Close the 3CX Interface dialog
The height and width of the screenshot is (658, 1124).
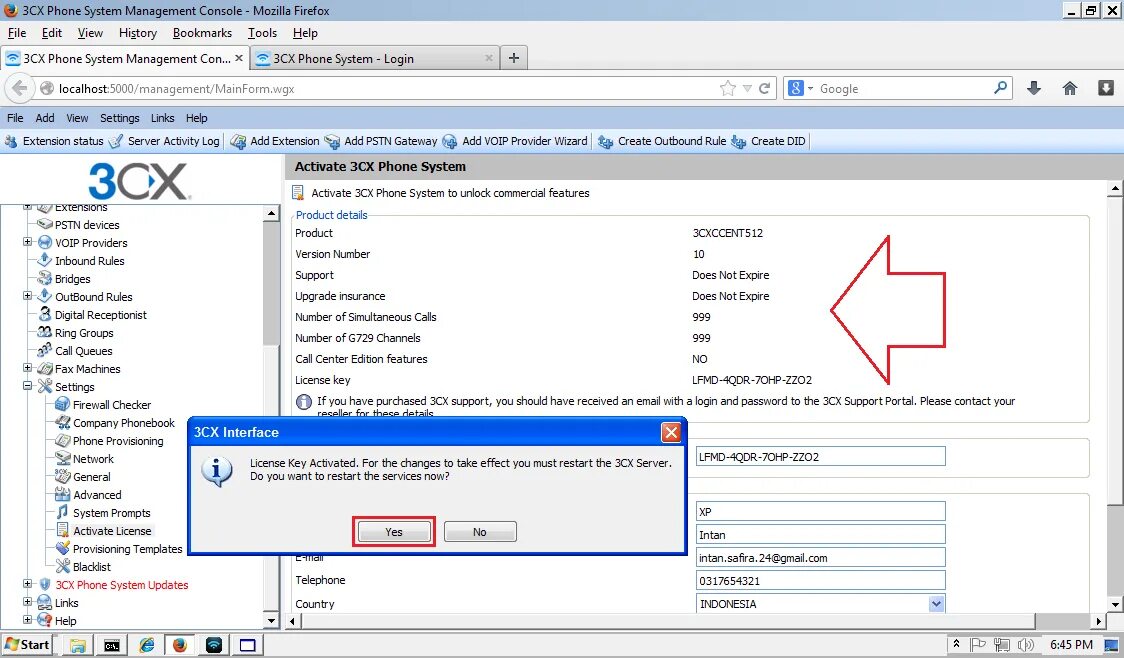pyautogui.click(x=671, y=432)
